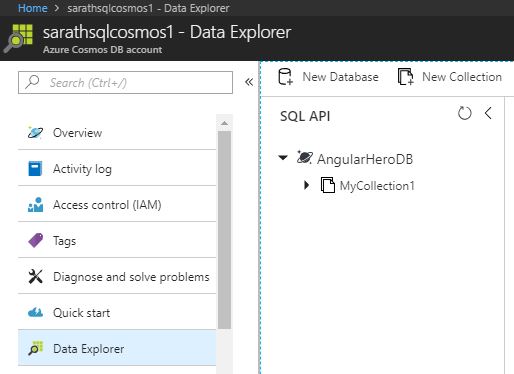This screenshot has height=374, width=514.
Task: Click the Azure Cosmos DB account subtitle
Action: tap(103, 50)
